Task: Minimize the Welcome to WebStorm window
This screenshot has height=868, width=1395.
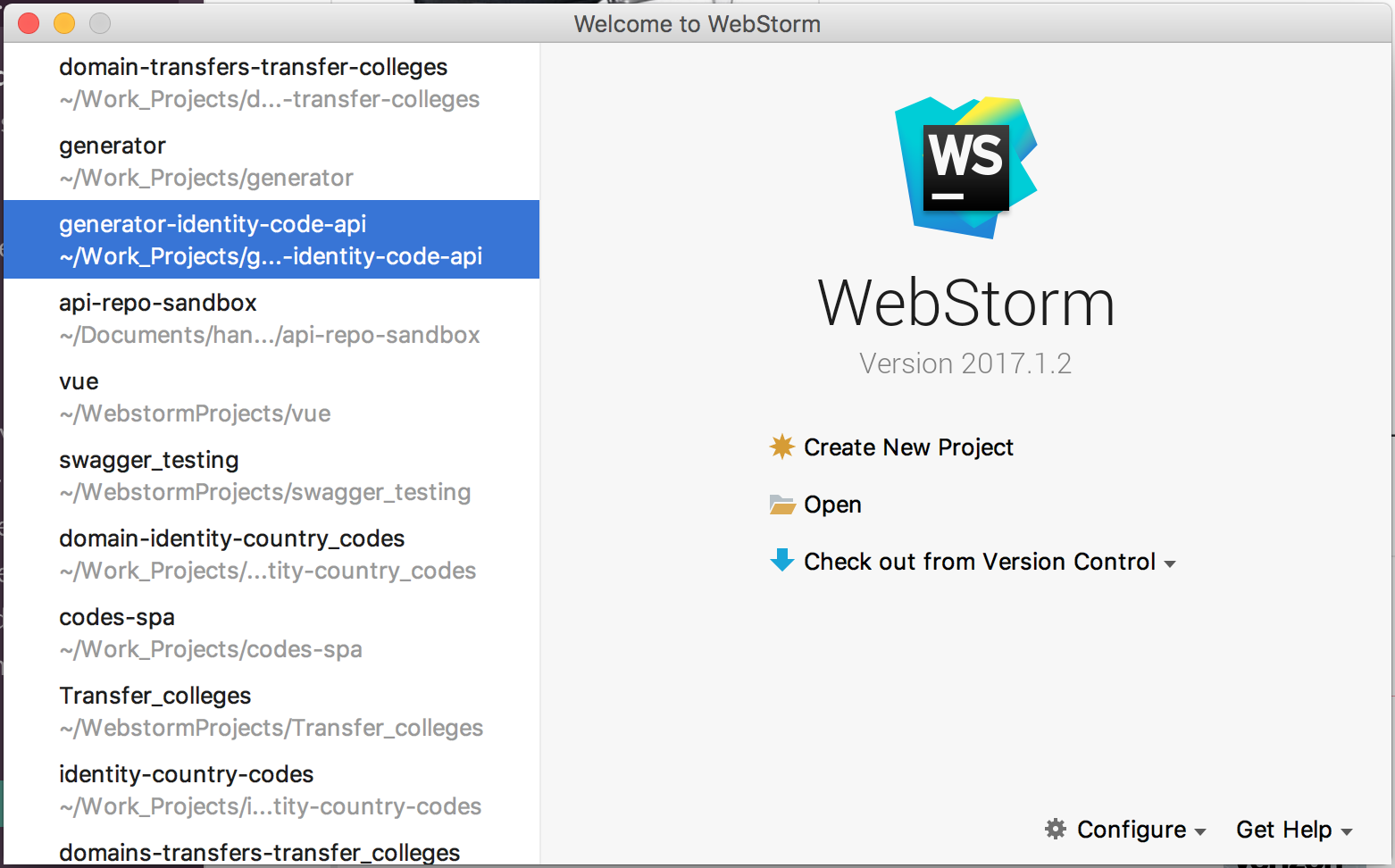Action: (x=64, y=23)
